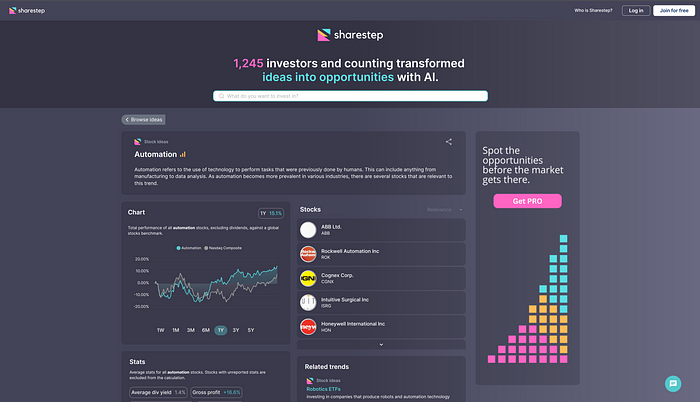Click the colorful blocks graphic in PRO panel

(x=528, y=299)
